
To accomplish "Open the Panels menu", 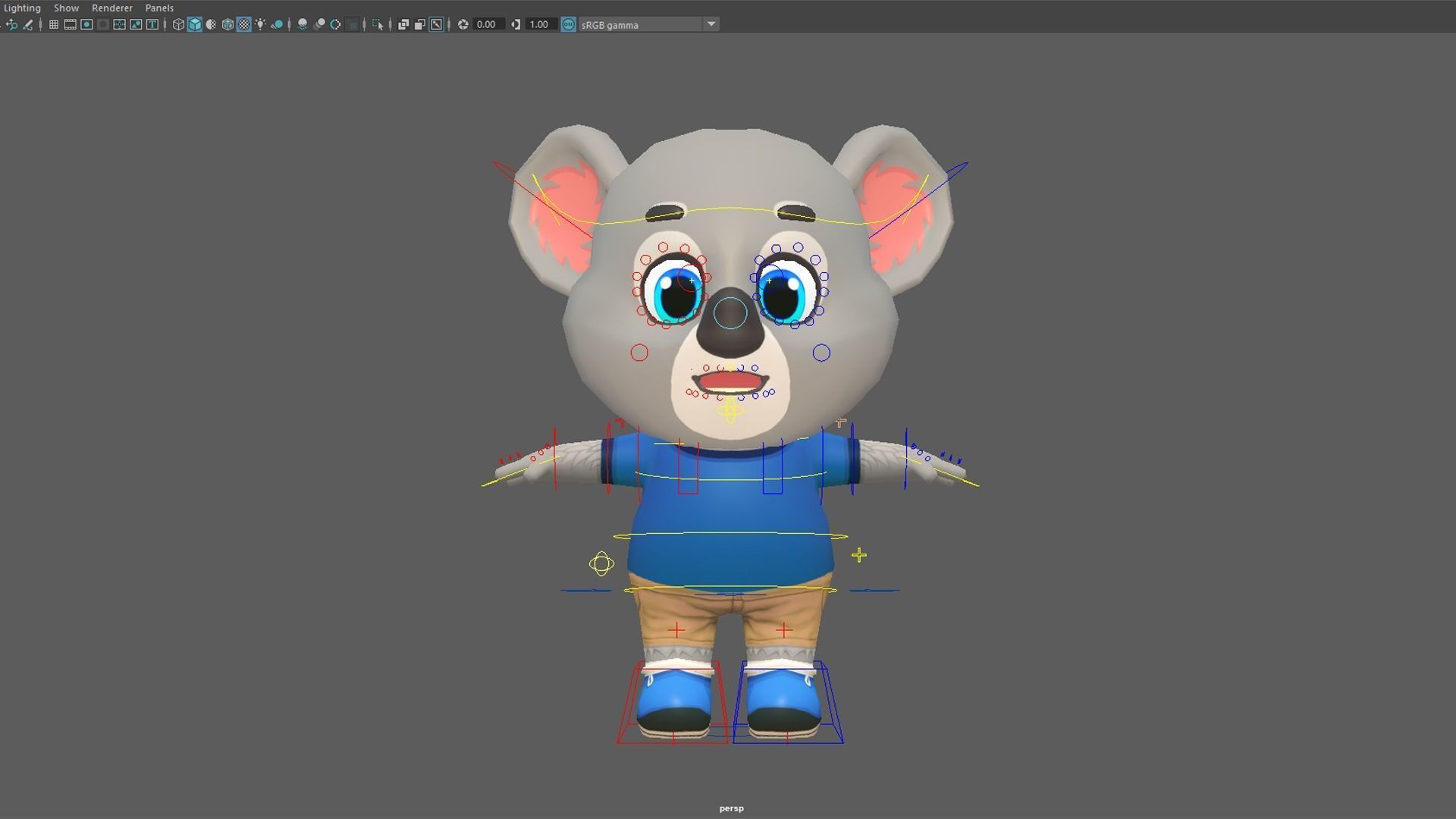I will [x=159, y=8].
